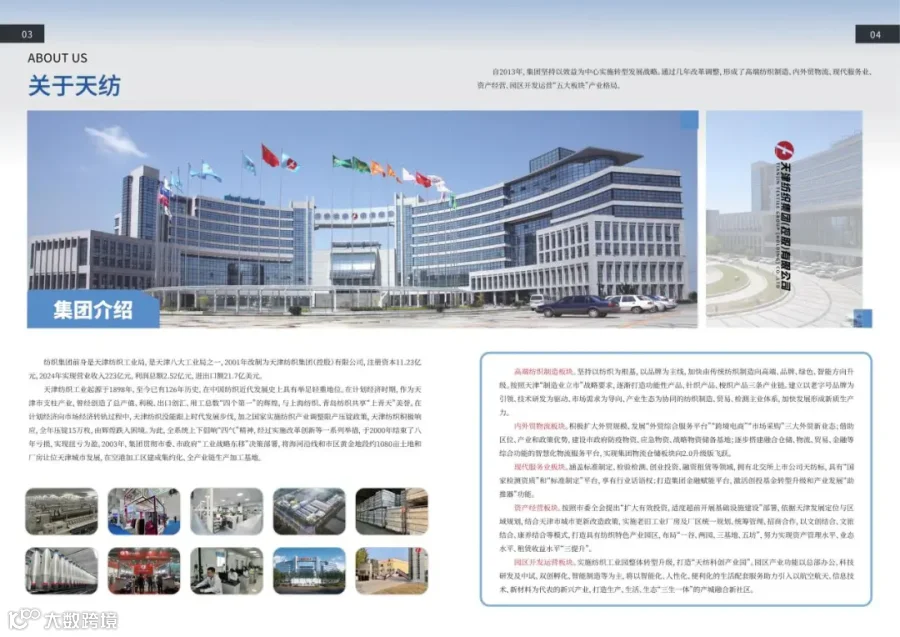Open the large headquarters building photo
The width and height of the screenshot is (900, 637).
click(363, 219)
